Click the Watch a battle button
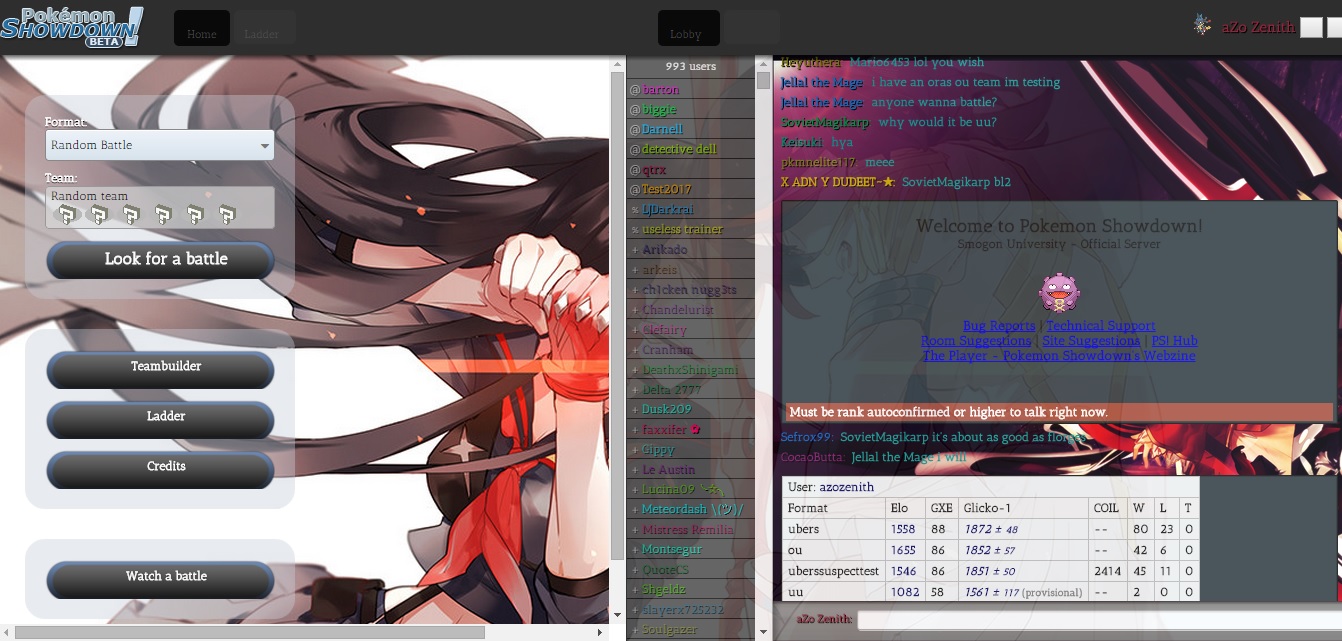 coord(160,579)
